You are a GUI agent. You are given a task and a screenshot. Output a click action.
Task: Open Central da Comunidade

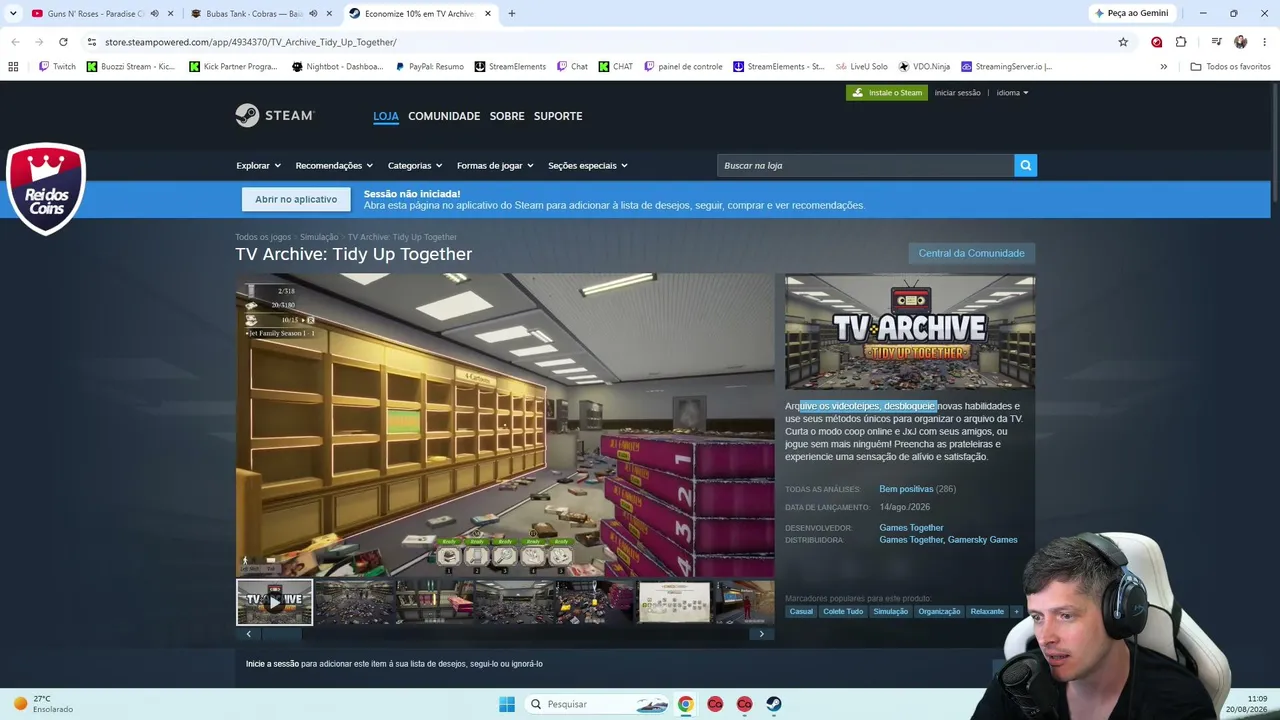point(972,253)
